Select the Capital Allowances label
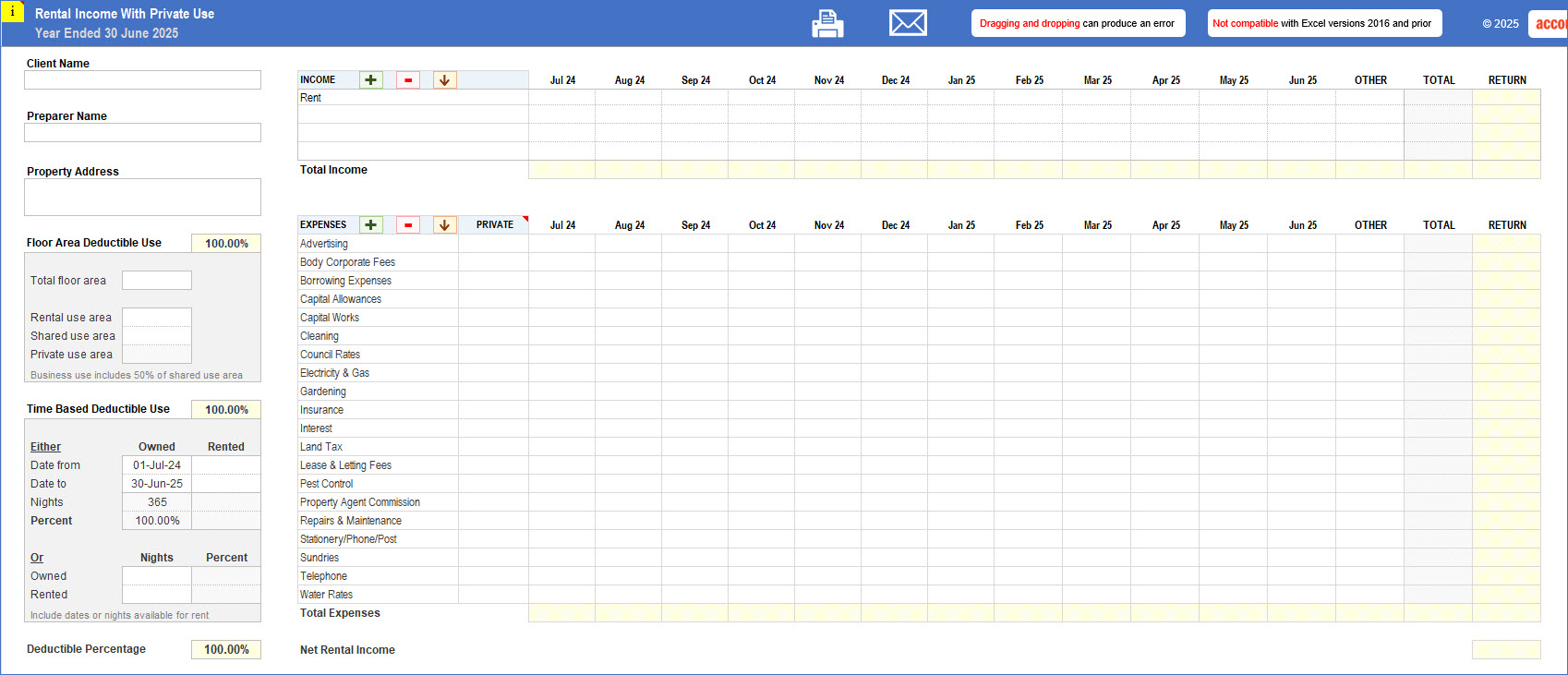The width and height of the screenshot is (1568, 675). point(341,299)
